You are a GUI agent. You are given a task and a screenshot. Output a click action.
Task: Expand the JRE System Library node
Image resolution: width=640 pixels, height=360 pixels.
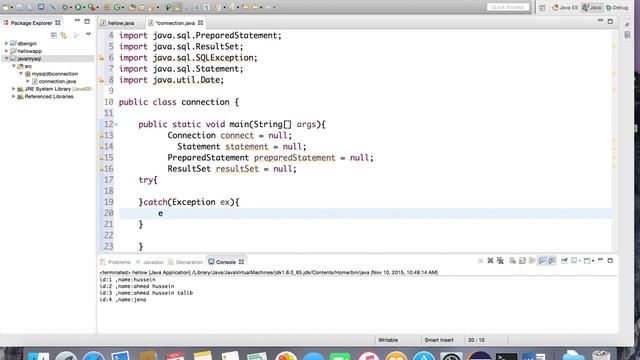(13, 89)
